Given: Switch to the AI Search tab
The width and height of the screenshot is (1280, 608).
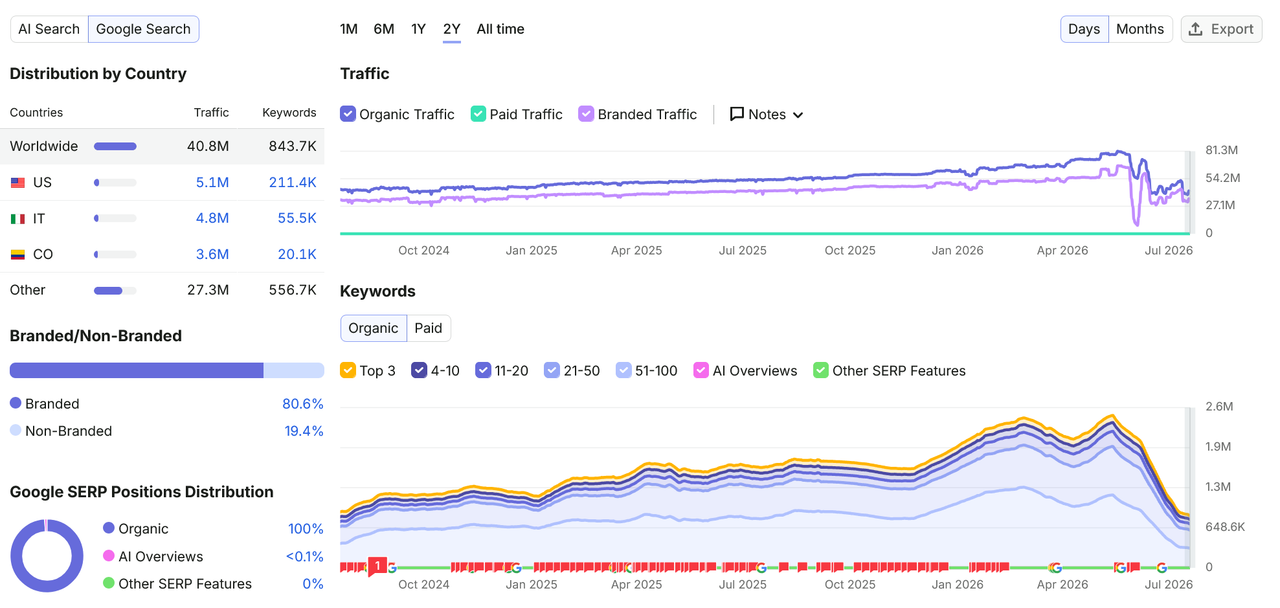Looking at the screenshot, I should pos(49,29).
